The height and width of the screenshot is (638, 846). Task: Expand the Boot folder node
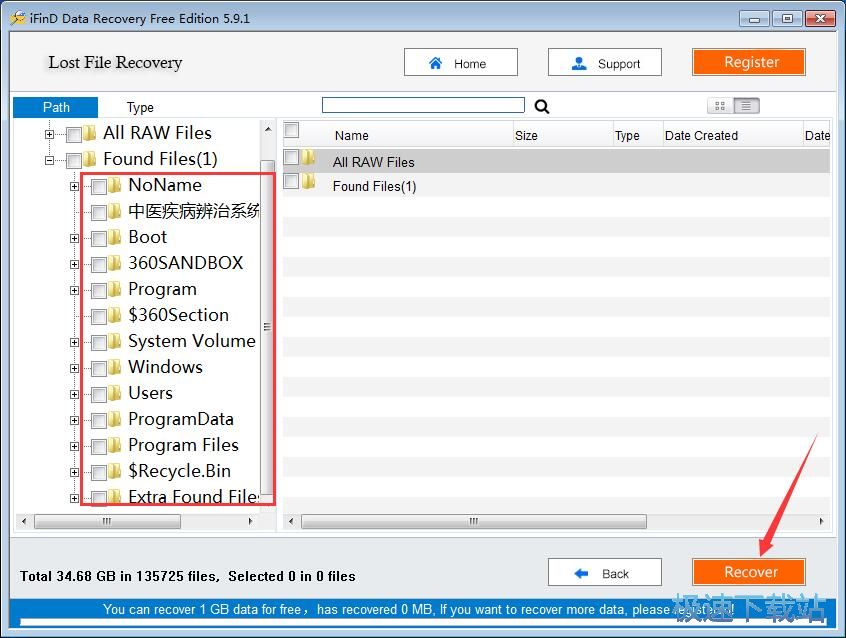75,237
